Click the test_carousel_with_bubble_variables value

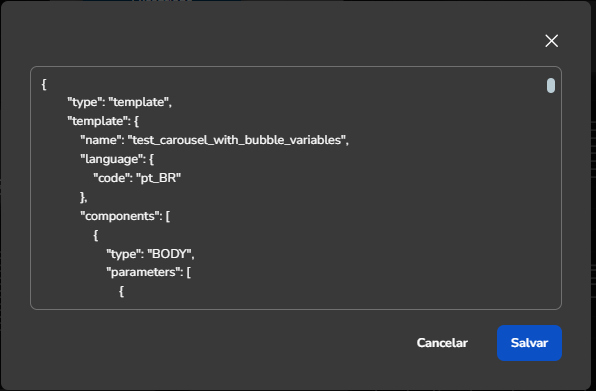[236, 140]
